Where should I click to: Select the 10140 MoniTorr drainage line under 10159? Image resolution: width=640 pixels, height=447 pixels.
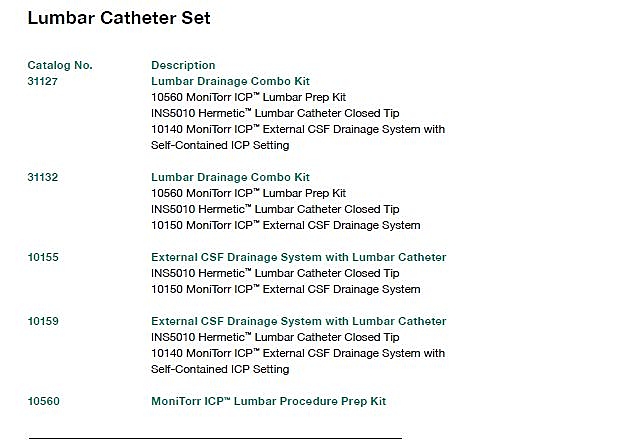[297, 353]
